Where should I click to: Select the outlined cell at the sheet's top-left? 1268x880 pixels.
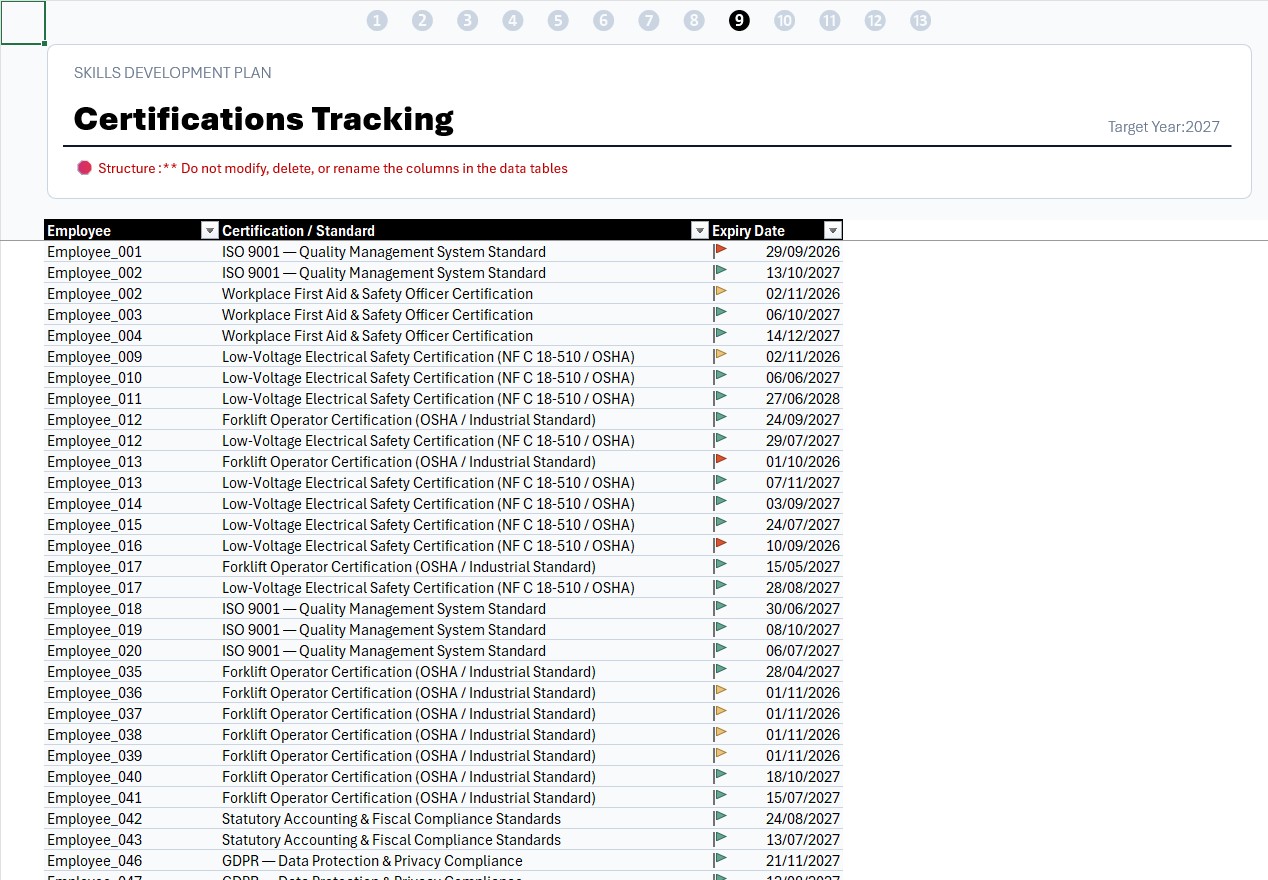point(23,22)
